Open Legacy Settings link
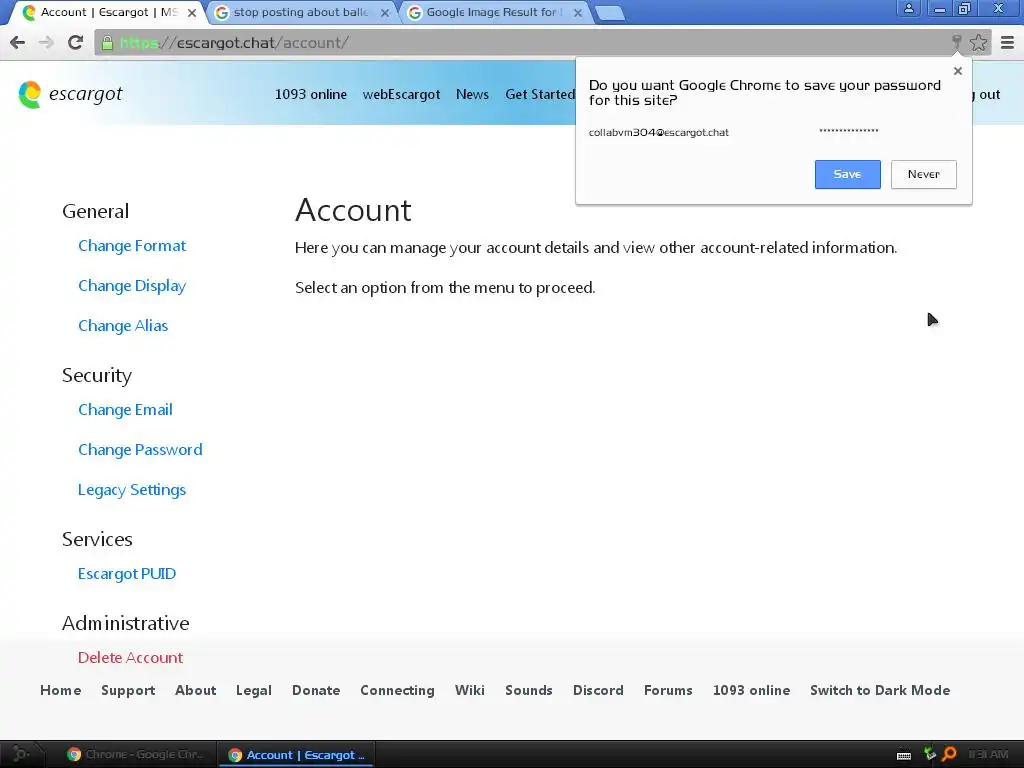The width and height of the screenshot is (1024, 768). tap(132, 490)
